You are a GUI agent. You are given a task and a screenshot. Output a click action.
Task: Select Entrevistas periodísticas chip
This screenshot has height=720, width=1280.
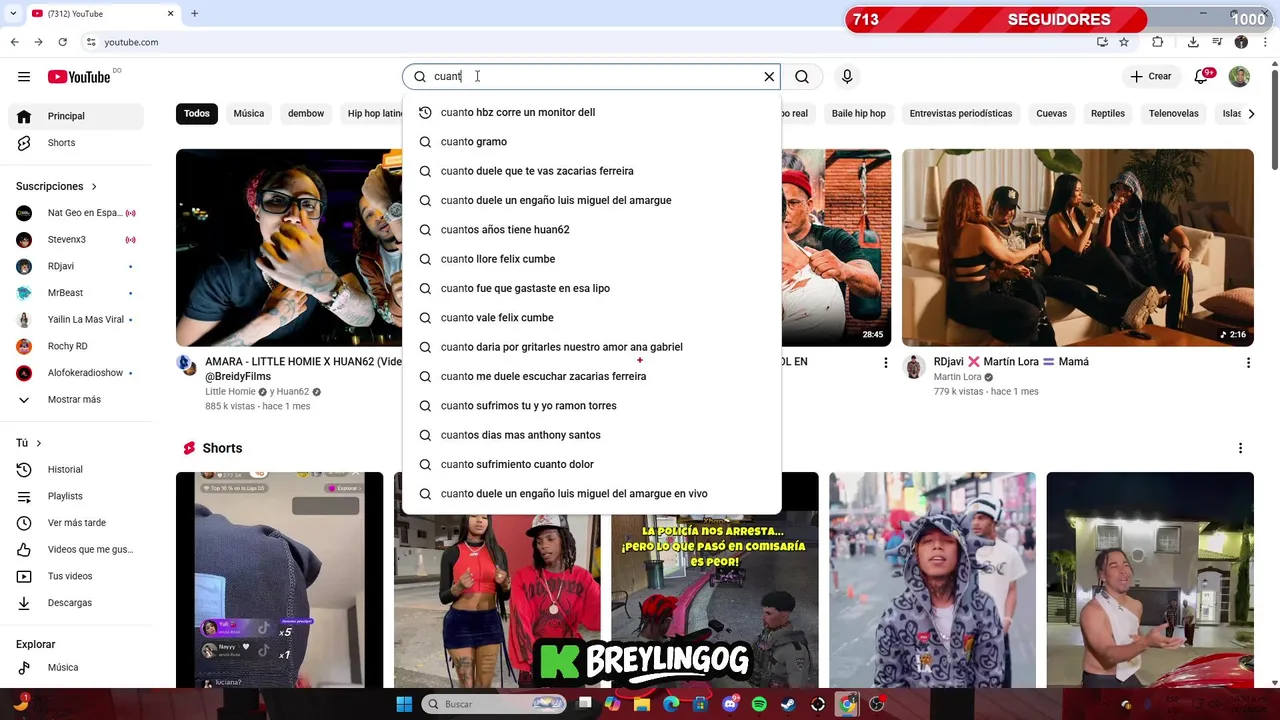[961, 113]
